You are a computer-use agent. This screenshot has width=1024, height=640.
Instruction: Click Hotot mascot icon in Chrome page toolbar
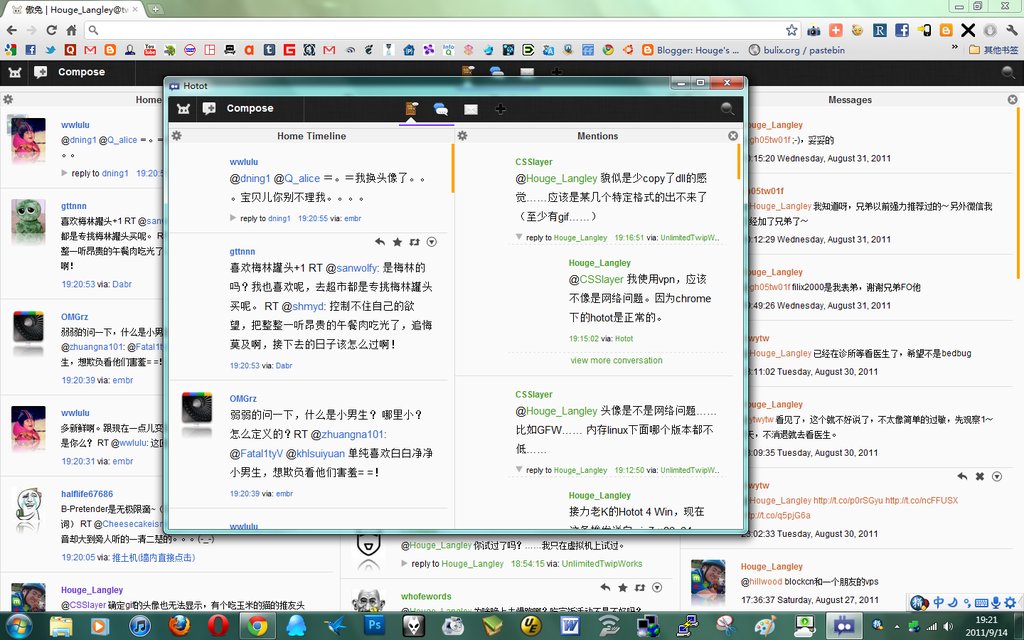click(x=15, y=72)
